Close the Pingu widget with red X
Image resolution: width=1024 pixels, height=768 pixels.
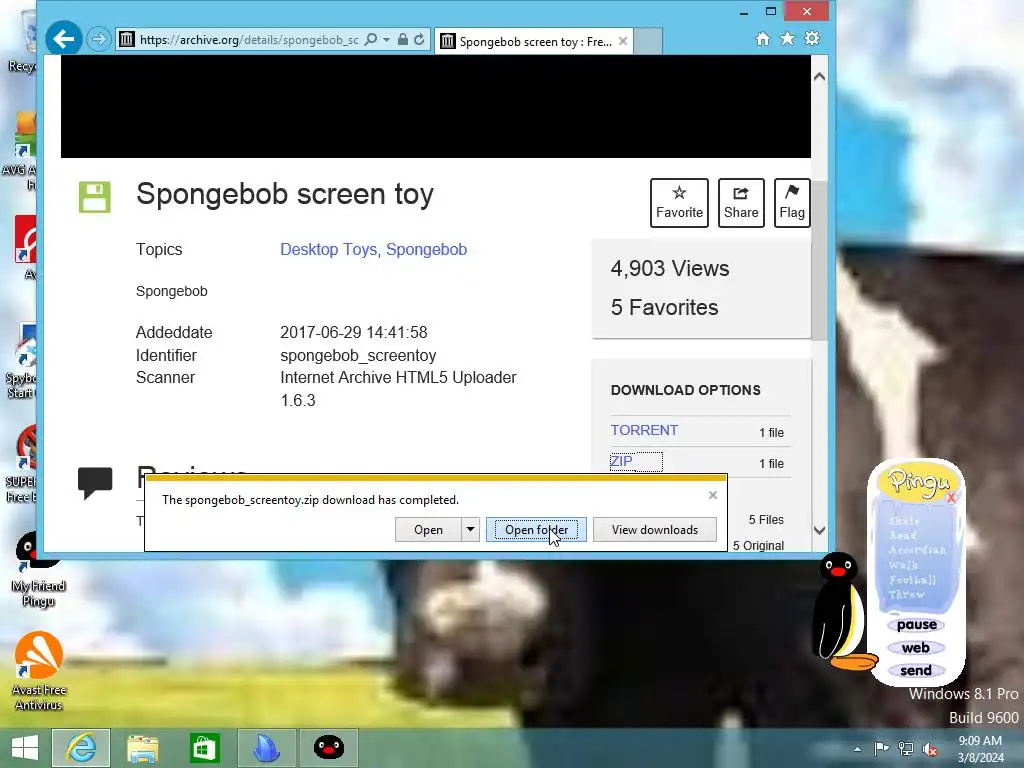pos(951,498)
